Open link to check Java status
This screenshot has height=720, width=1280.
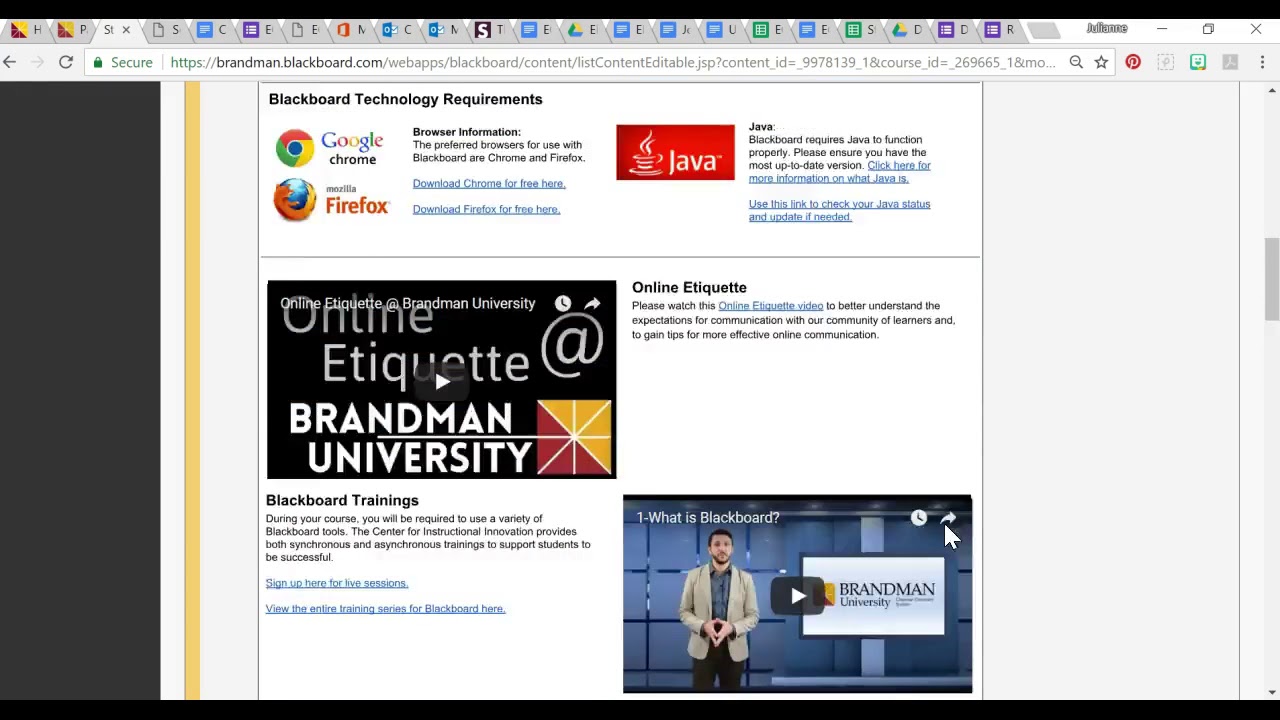coord(839,210)
